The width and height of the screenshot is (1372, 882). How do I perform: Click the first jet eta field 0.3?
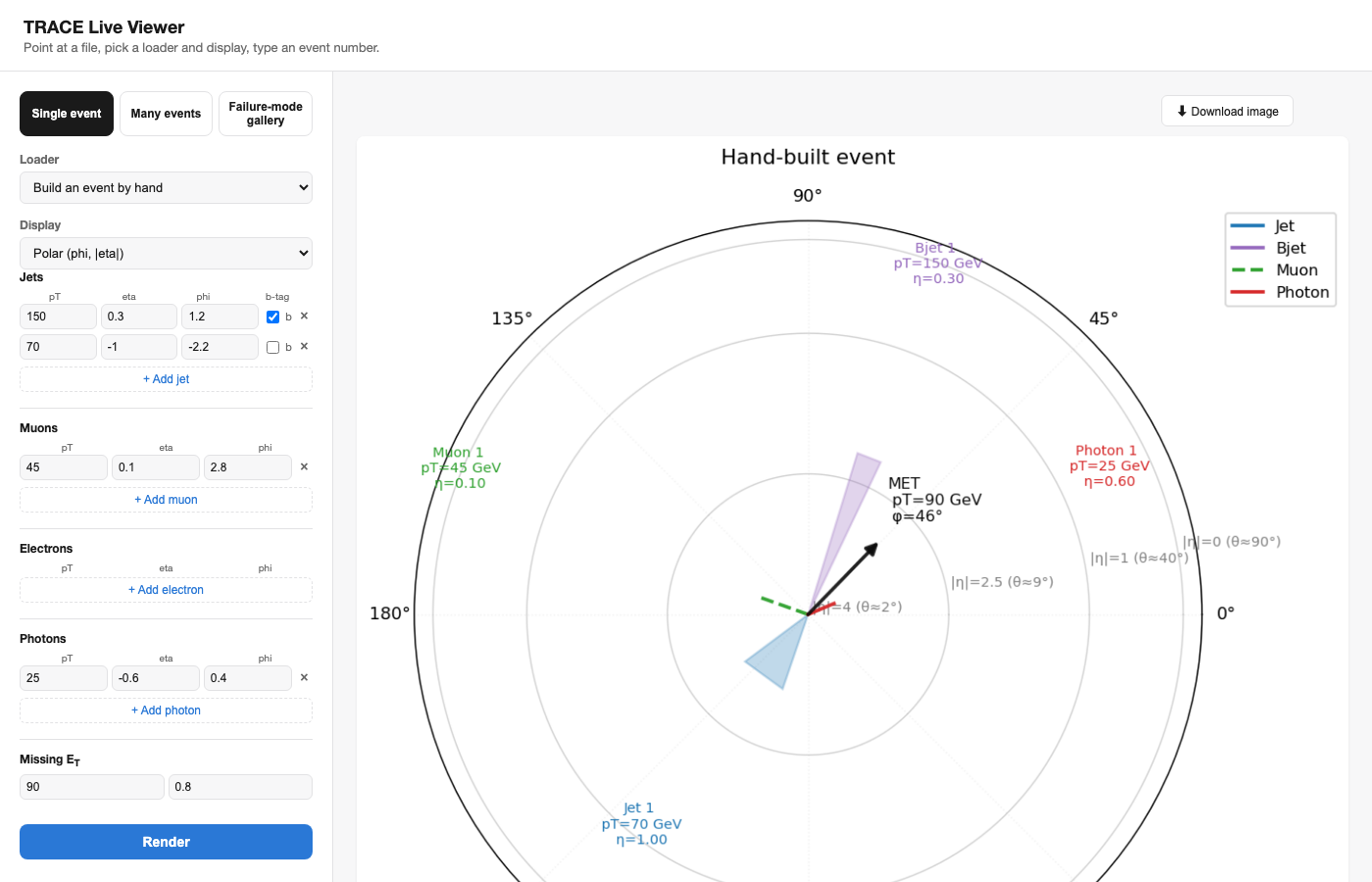pos(139,317)
